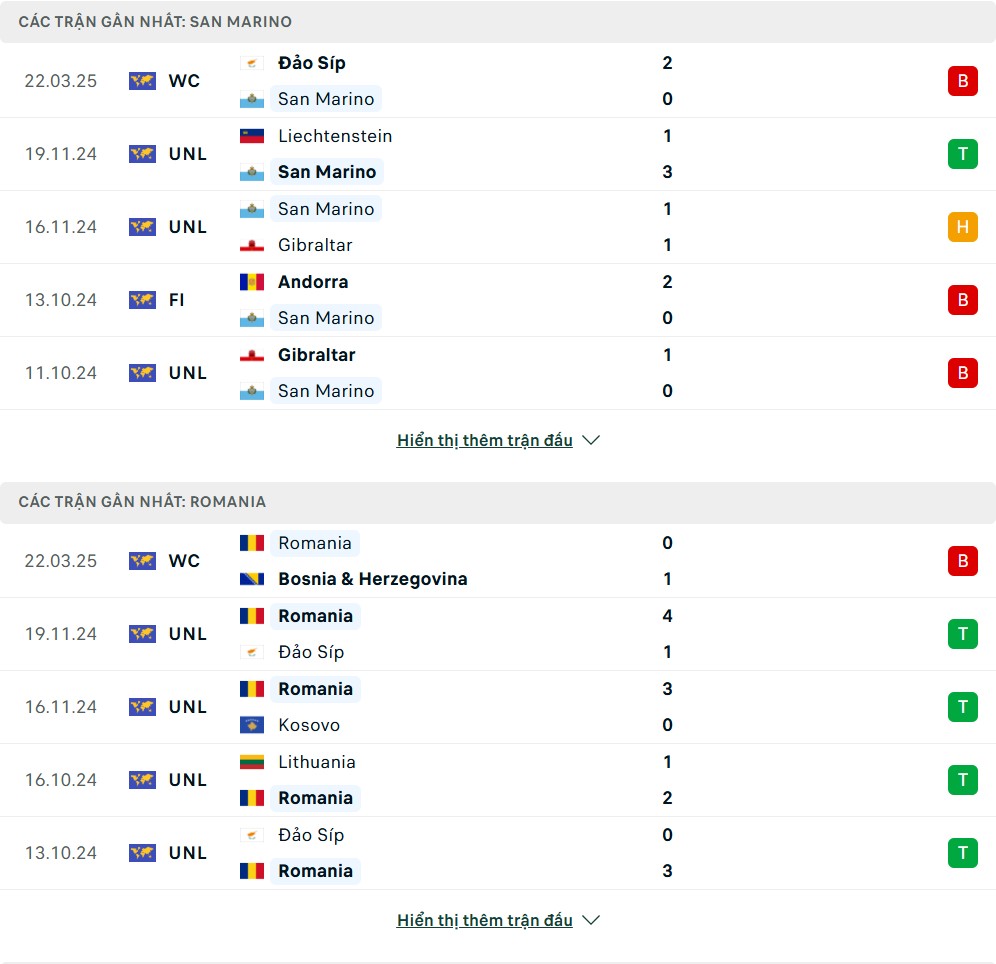
Task: Click the green T badge for the Kosovo match
Action: click(962, 707)
